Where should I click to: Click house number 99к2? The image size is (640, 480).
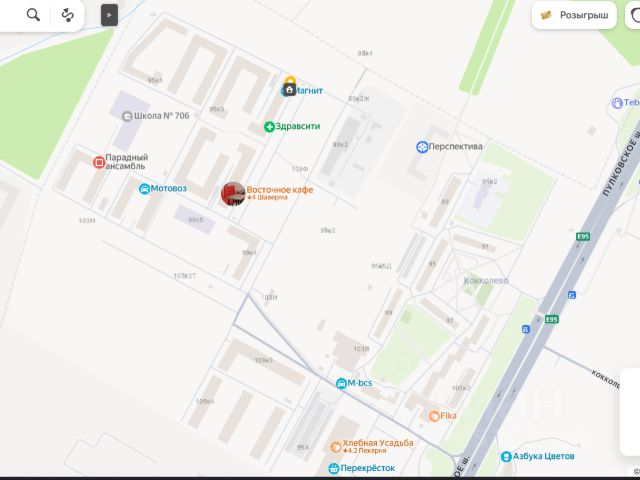click(328, 231)
